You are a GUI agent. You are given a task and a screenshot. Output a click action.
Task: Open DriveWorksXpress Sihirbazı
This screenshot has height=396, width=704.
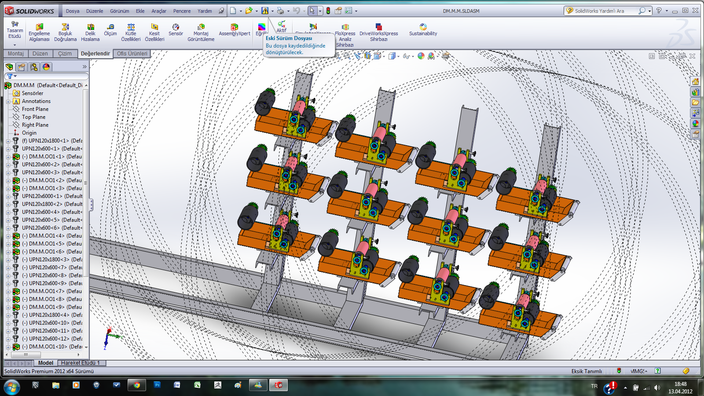coord(378,33)
